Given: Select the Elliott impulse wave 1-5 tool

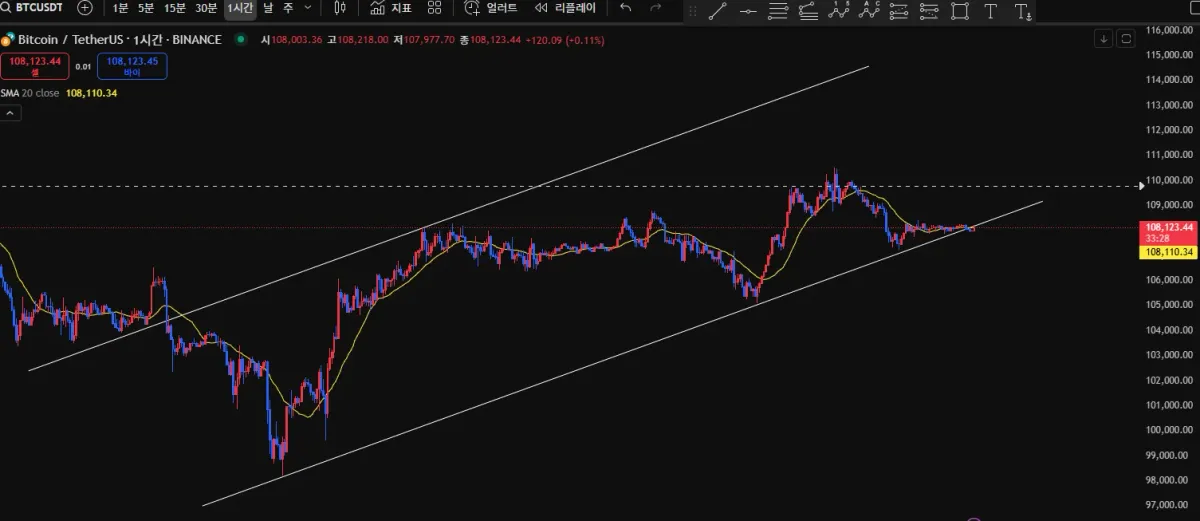Looking at the screenshot, I should pos(839,11).
